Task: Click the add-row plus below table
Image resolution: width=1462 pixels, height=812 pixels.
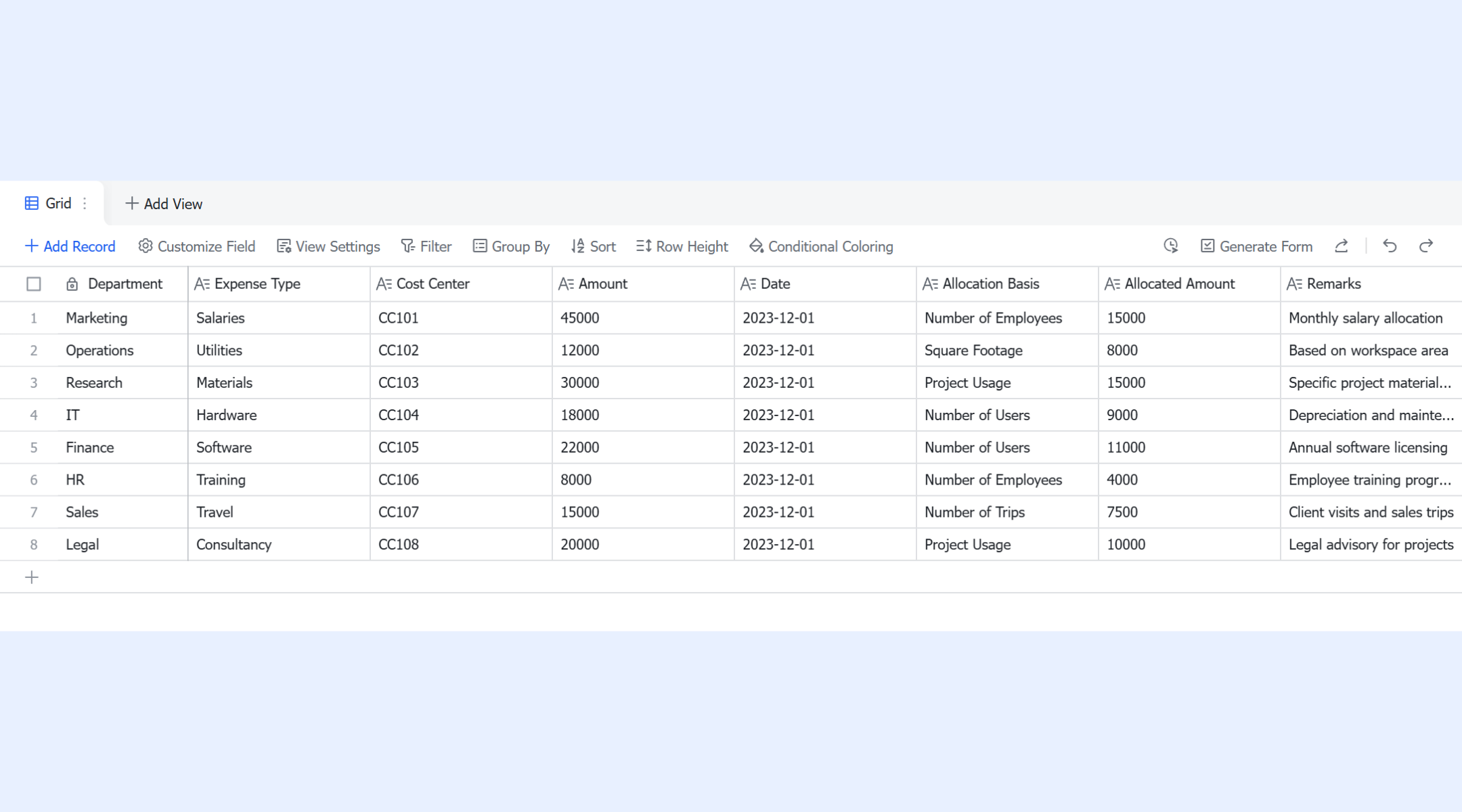Action: pyautogui.click(x=32, y=577)
